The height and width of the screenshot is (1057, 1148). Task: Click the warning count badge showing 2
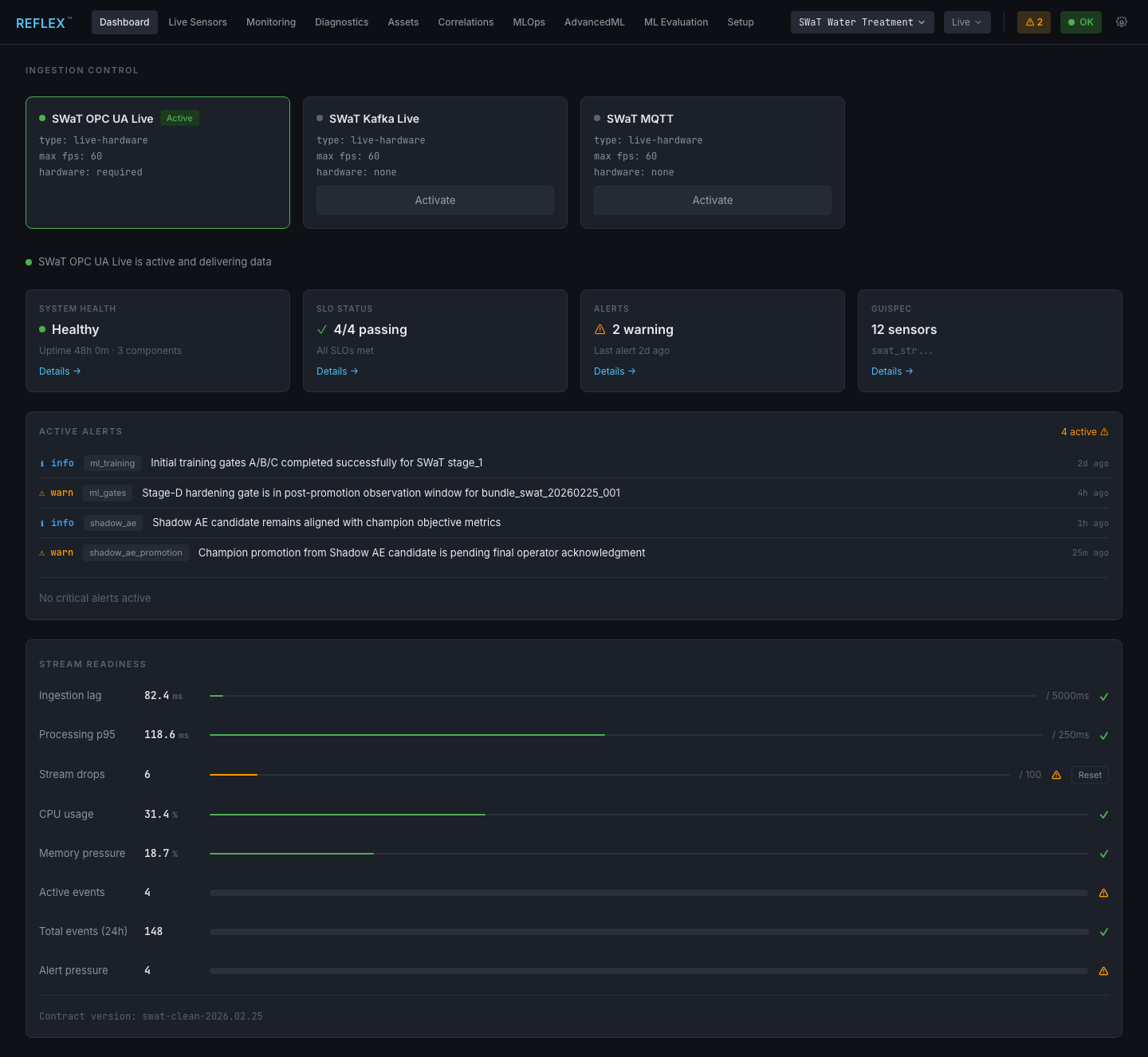tap(1034, 22)
